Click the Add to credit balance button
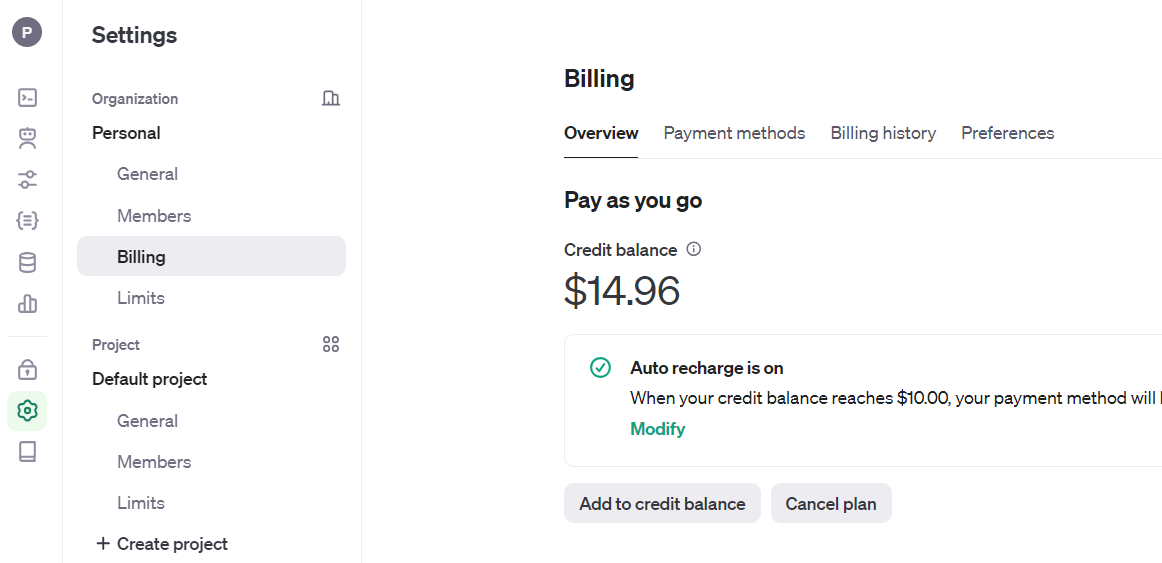The height and width of the screenshot is (563, 1162). pos(662,504)
